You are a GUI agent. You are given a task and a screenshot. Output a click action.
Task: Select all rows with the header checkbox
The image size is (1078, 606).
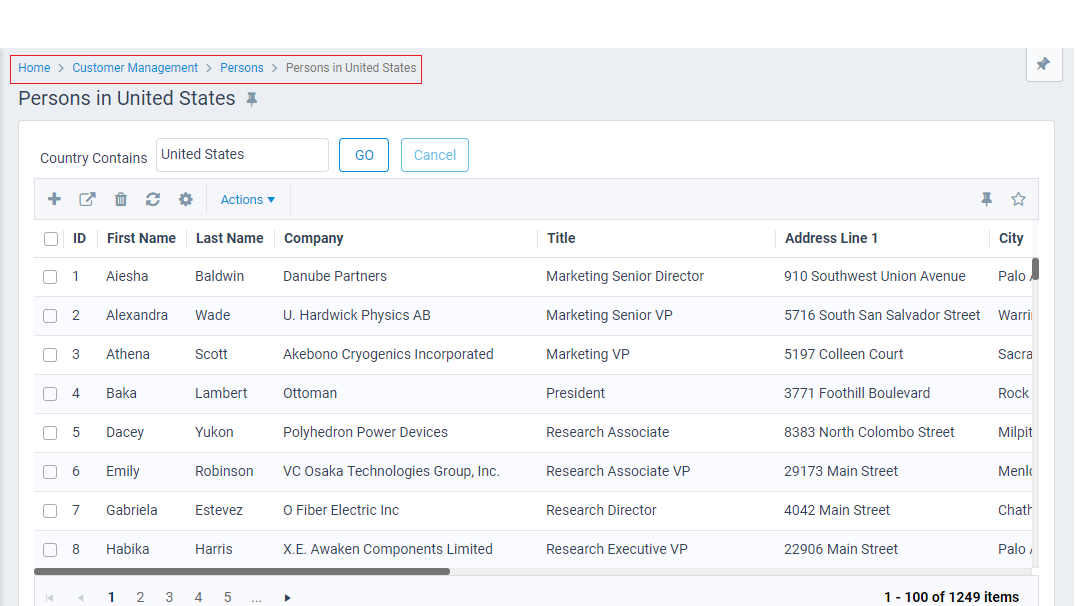[x=51, y=239]
